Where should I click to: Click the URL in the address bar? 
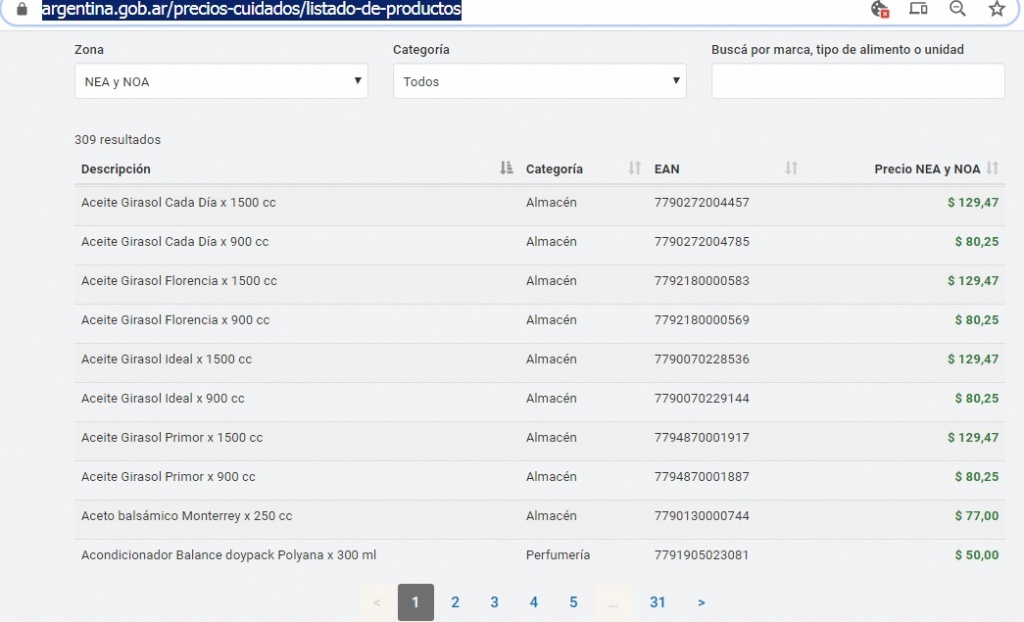251,9
